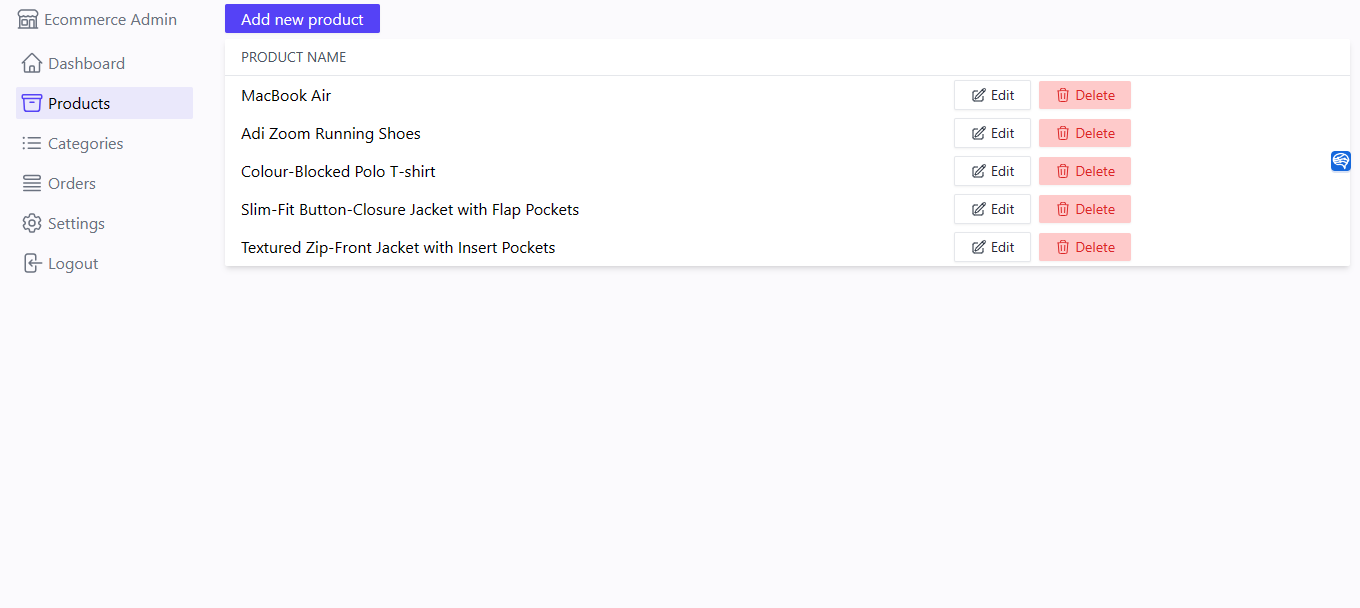The height and width of the screenshot is (608, 1360).
Task: Click the pencil icon on MacBook Air's Edit button
Action: (x=977, y=95)
